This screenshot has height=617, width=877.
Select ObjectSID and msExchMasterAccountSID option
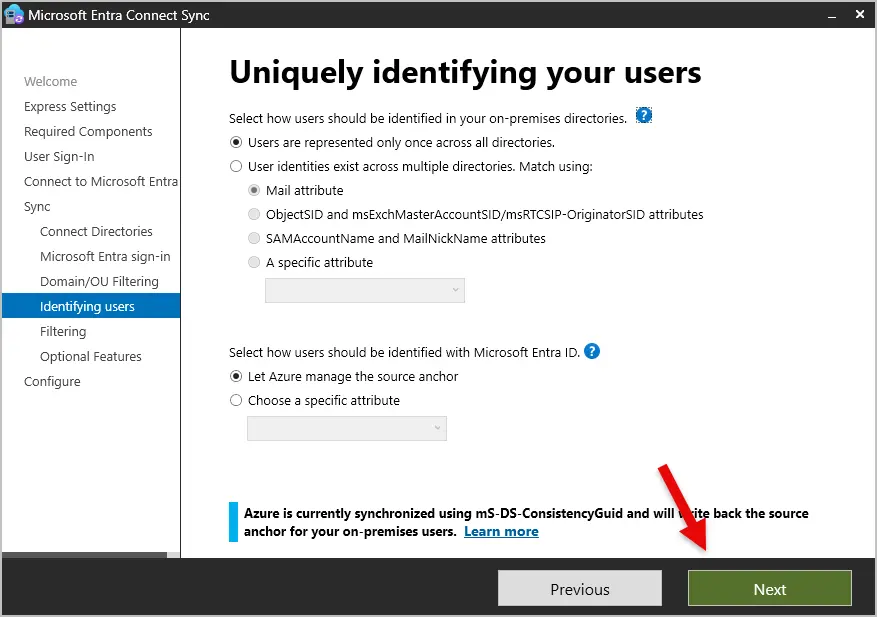tap(254, 214)
